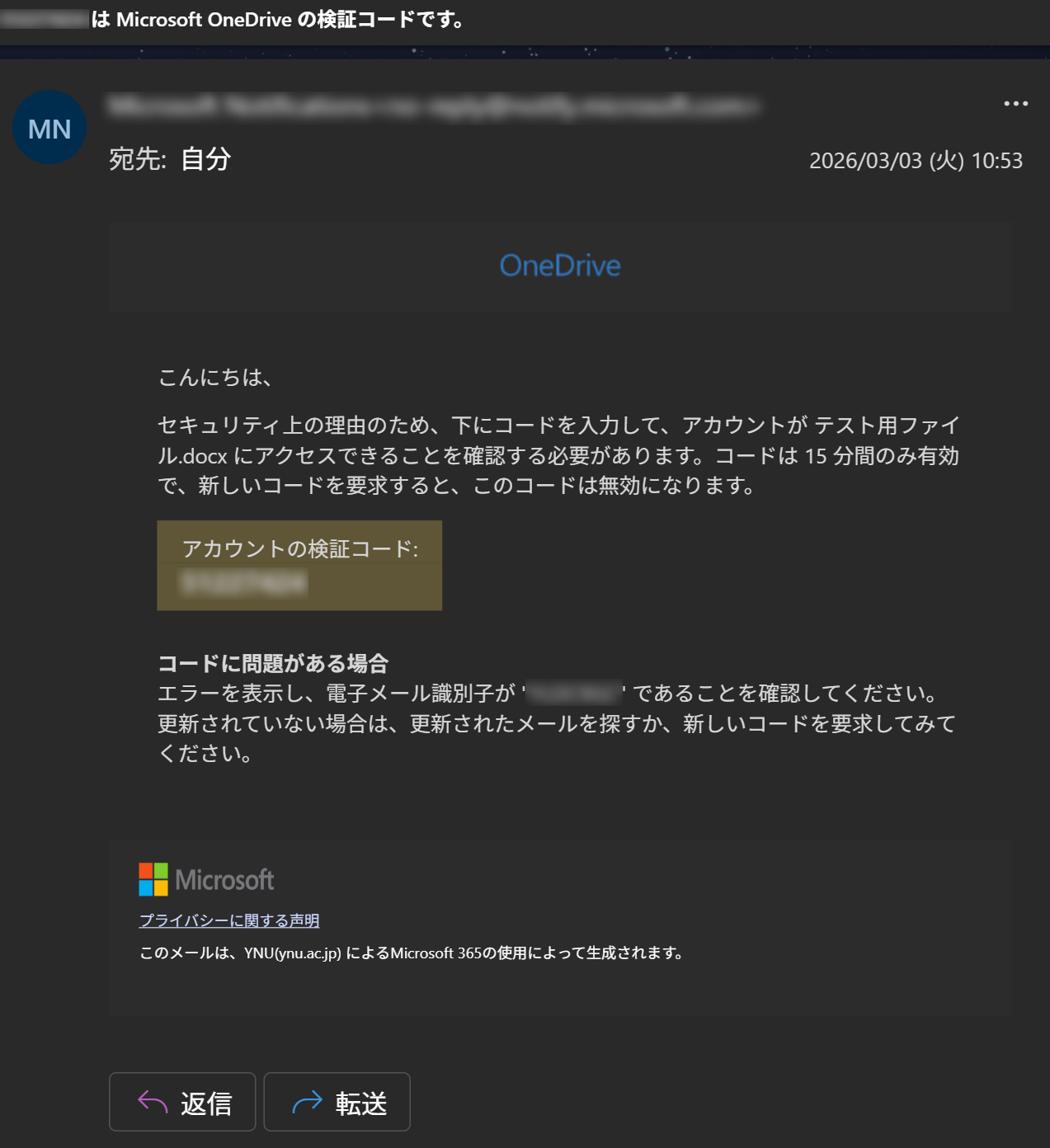Click the recipient 自分 next to 宛先
The width and height of the screenshot is (1050, 1148).
click(x=205, y=158)
